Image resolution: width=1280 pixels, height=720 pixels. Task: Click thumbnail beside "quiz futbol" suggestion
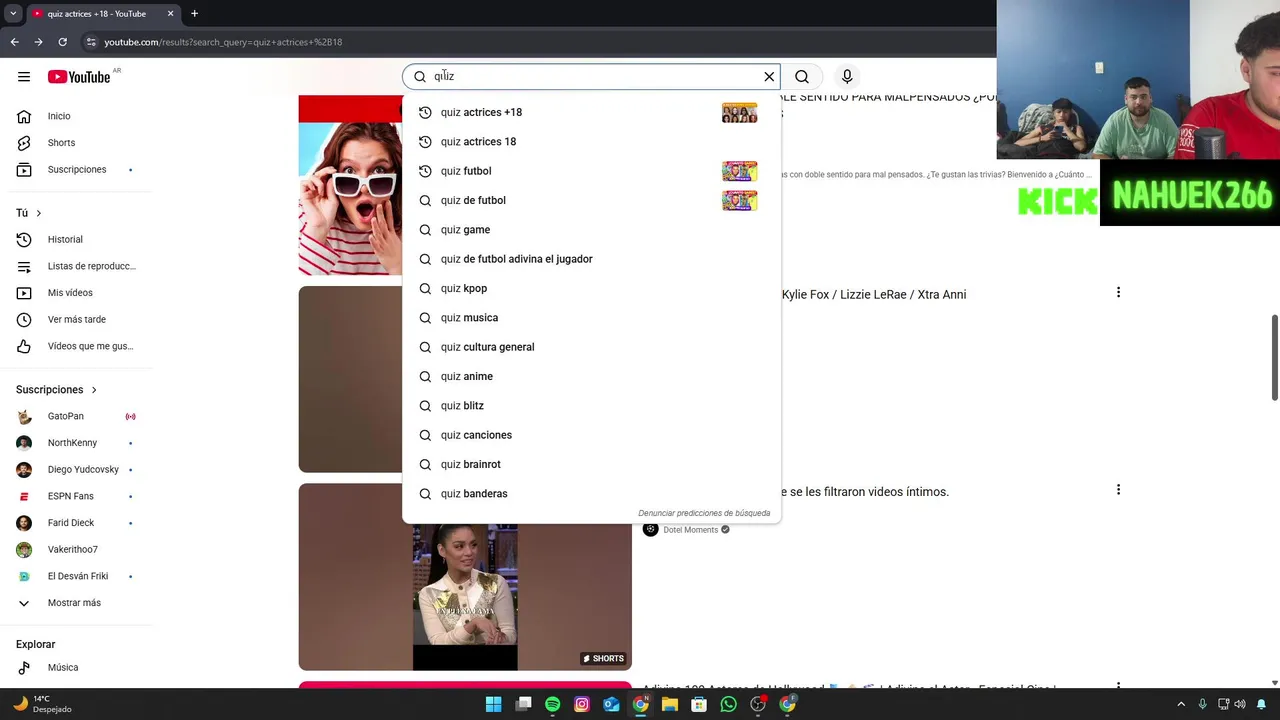740,171
